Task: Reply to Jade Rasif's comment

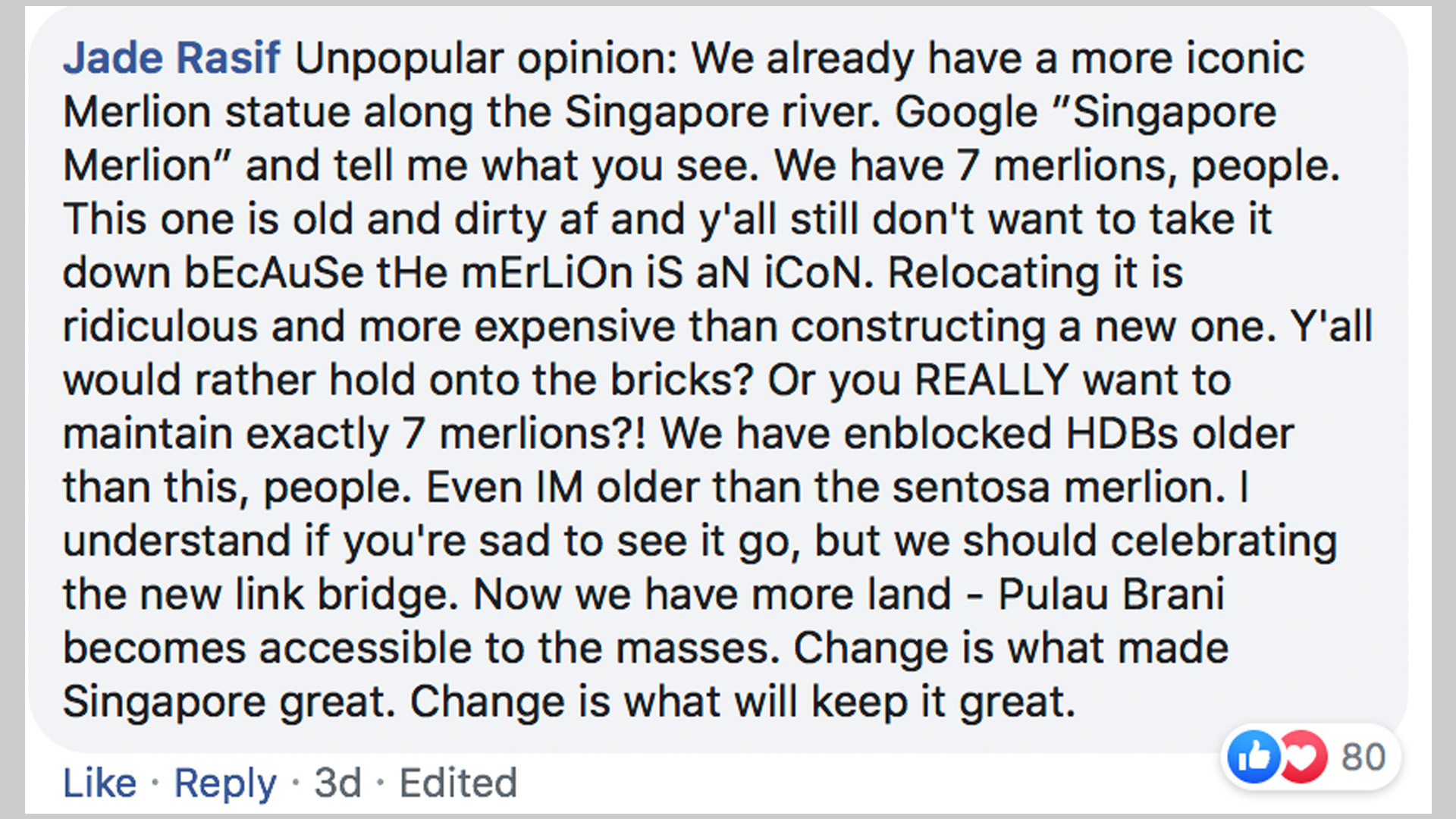Action: pos(225,783)
